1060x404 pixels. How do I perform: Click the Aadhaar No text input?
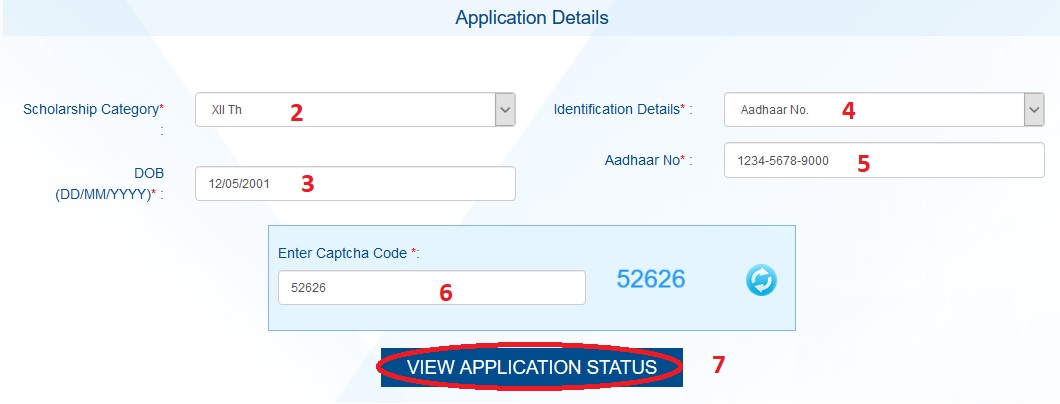pos(883,160)
